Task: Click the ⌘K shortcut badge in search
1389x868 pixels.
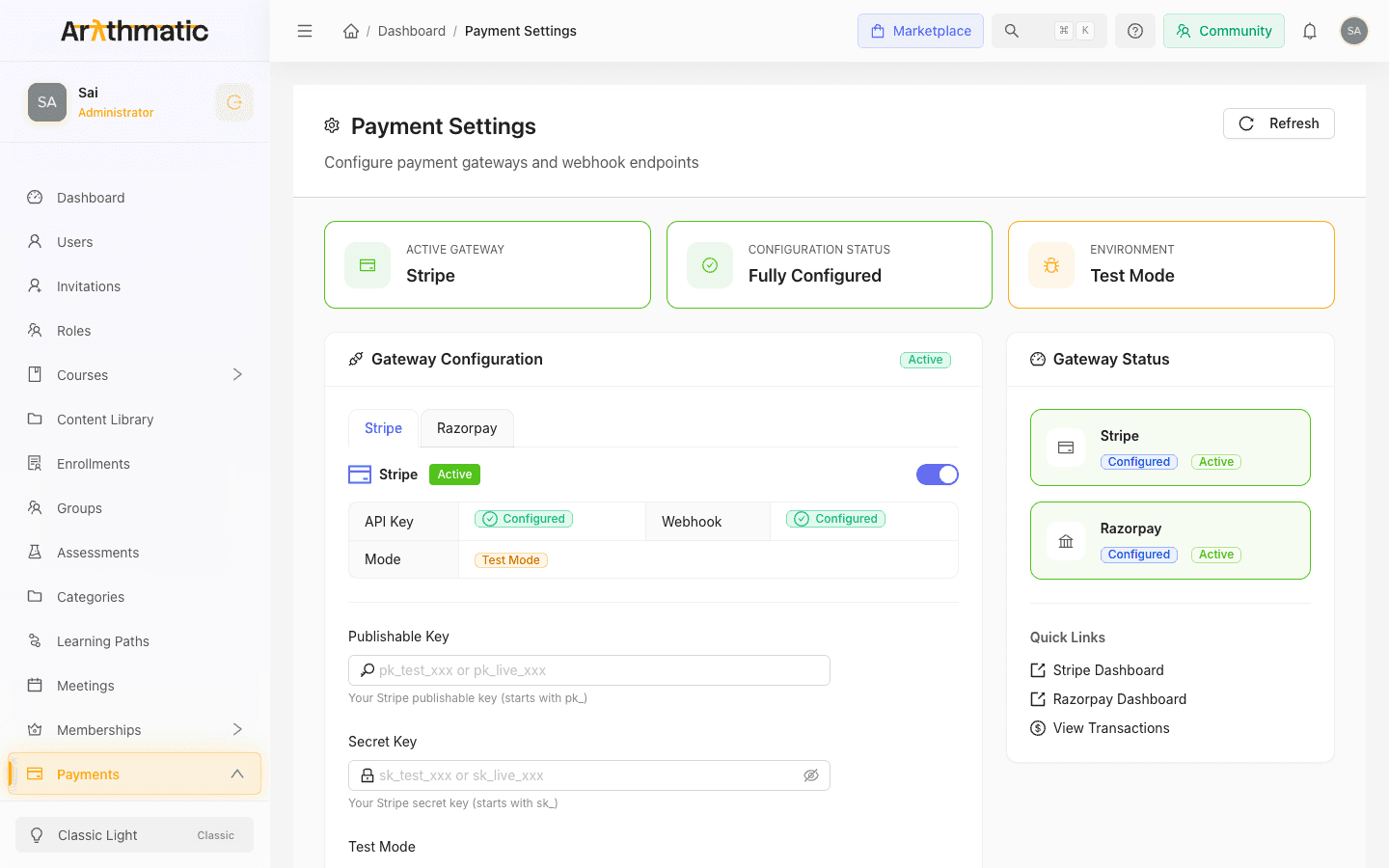Action: coord(1075,31)
